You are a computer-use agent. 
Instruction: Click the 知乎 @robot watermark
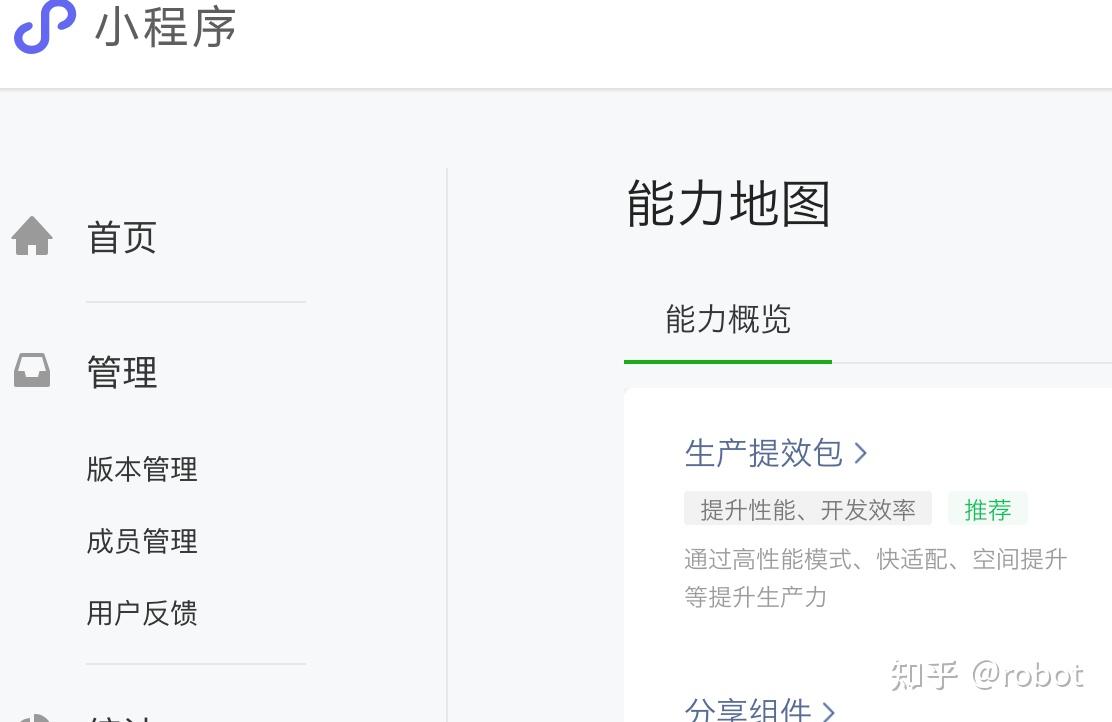(x=987, y=674)
